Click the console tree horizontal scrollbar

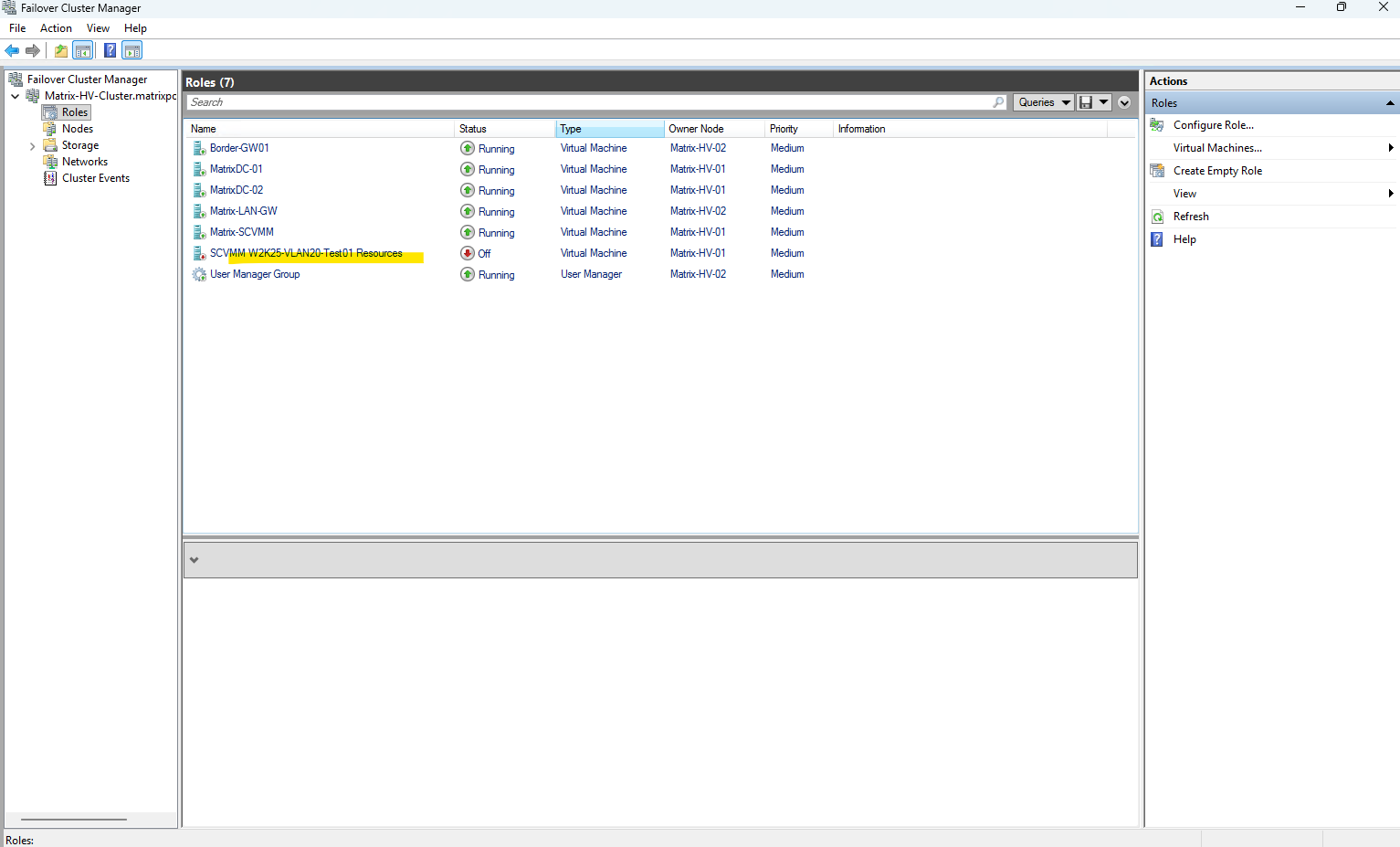point(74,820)
